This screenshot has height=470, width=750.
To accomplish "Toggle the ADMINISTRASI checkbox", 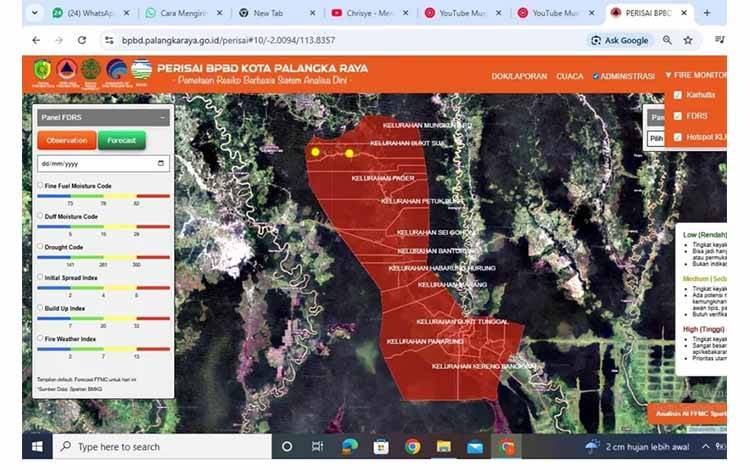I will coord(596,77).
